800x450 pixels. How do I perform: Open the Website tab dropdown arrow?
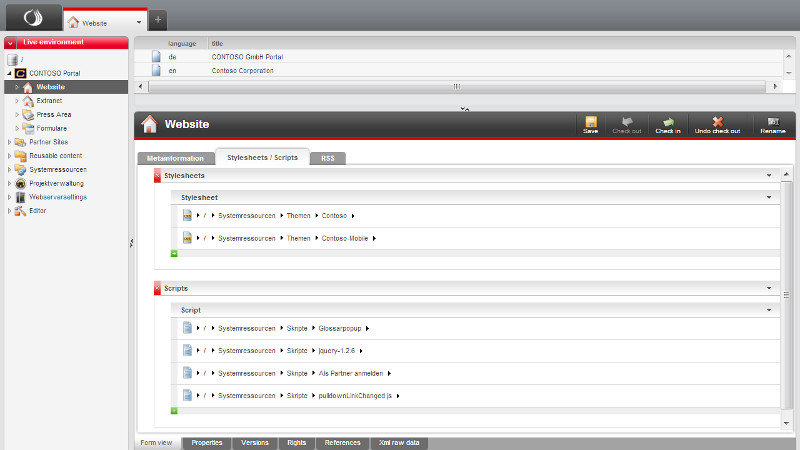pos(138,22)
